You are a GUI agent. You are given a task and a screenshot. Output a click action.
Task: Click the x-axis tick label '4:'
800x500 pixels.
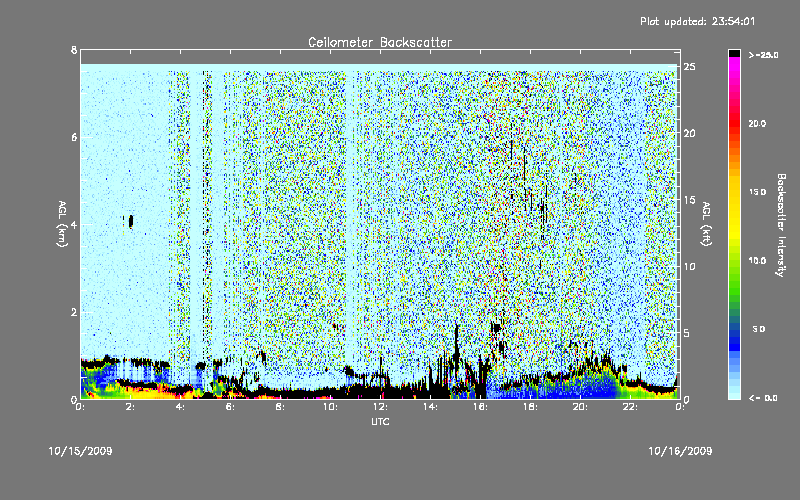[x=180, y=407]
